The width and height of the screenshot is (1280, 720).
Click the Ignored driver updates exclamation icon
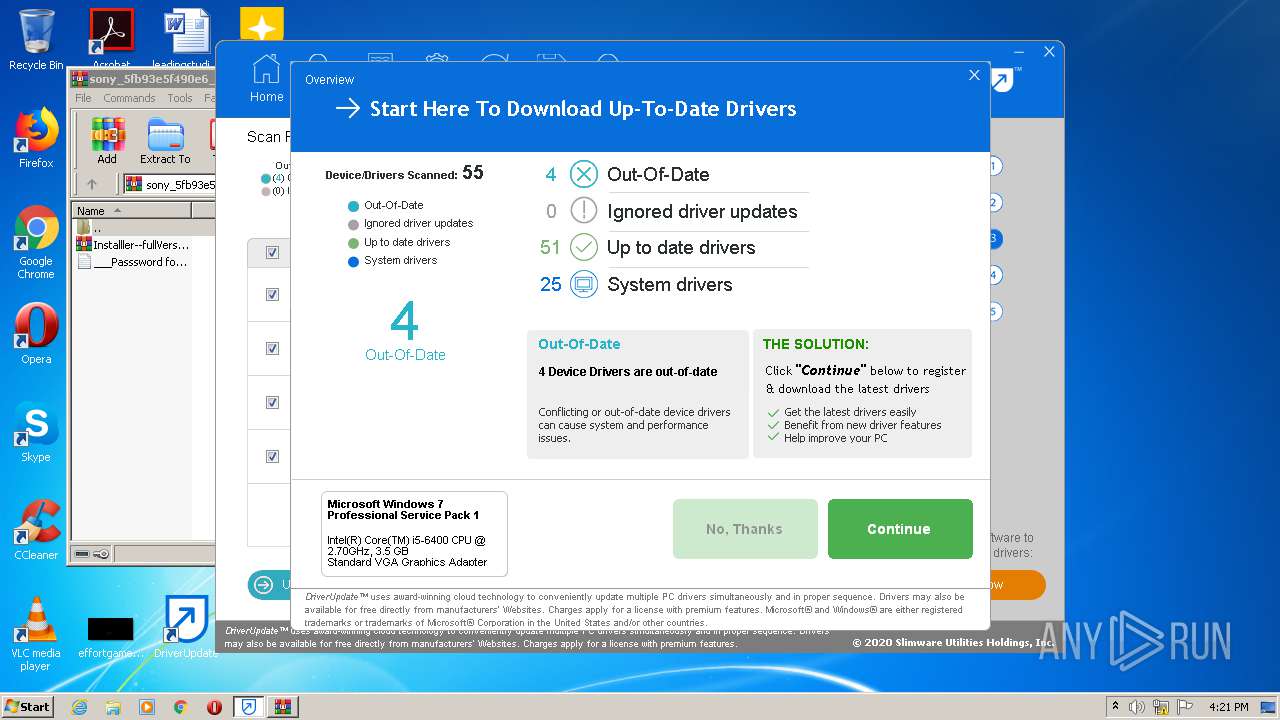pyautogui.click(x=584, y=211)
